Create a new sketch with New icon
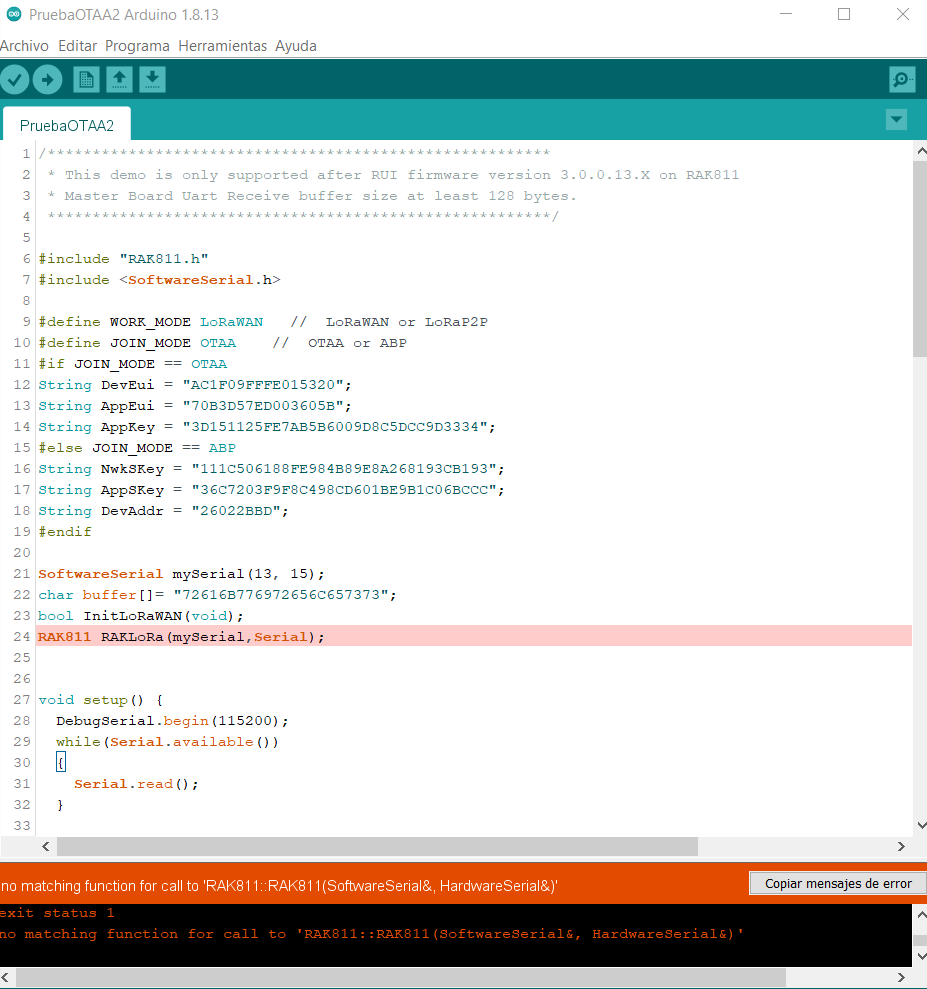The image size is (927, 989). coord(86,80)
